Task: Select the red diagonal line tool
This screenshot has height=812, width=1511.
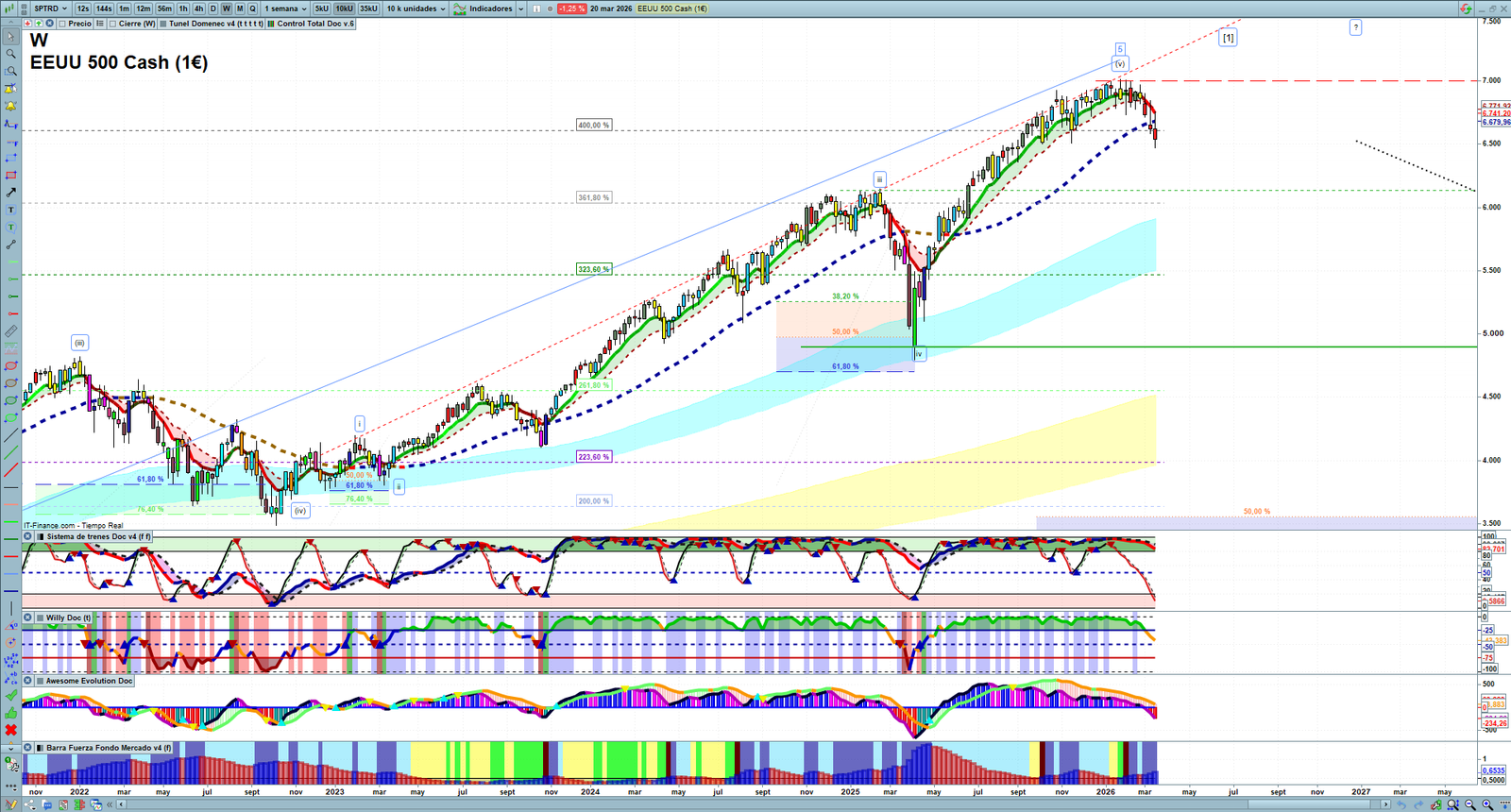Action: tap(10, 470)
